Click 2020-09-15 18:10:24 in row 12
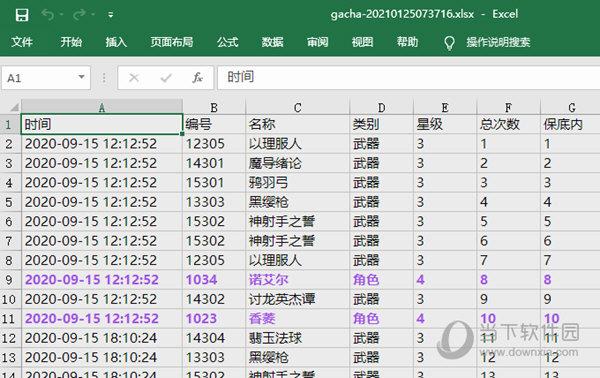The height and width of the screenshot is (378, 600). coord(102,338)
